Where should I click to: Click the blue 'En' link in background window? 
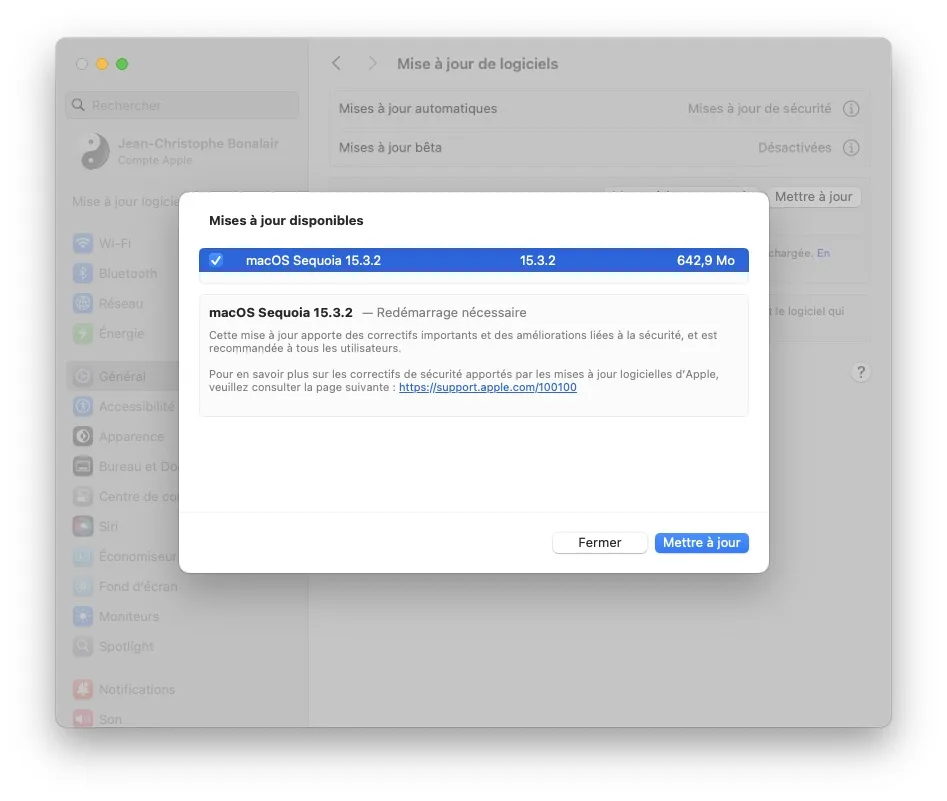click(823, 253)
